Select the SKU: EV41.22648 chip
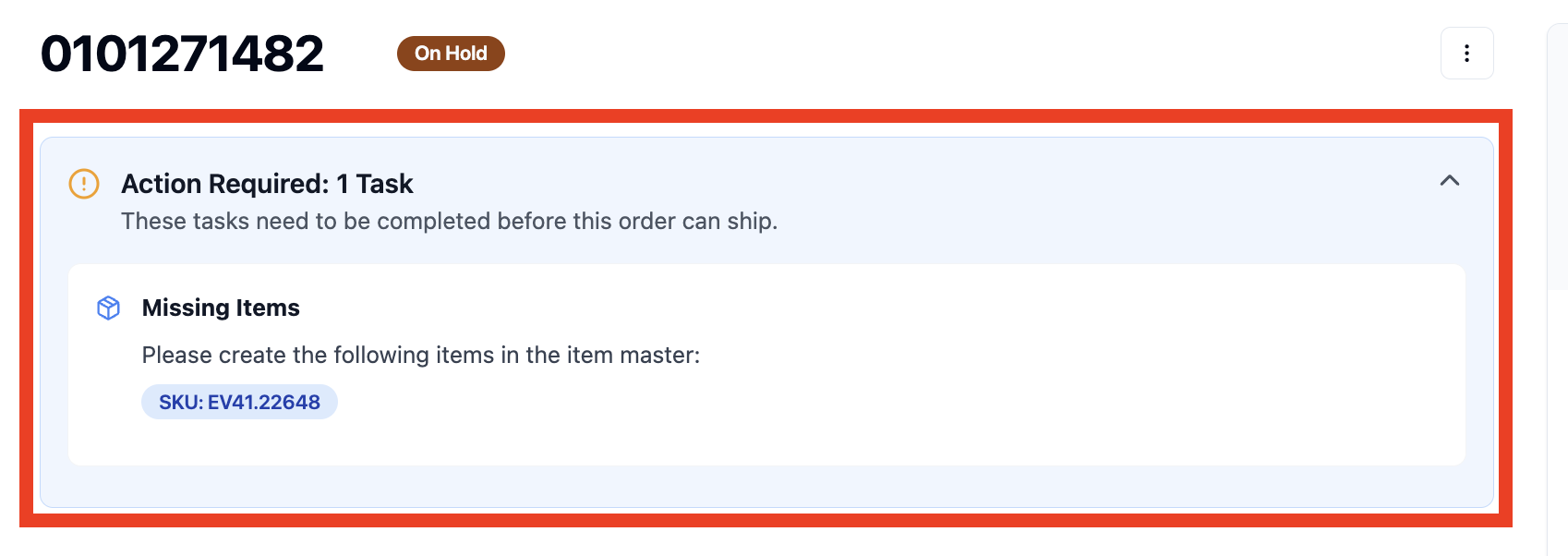1568x556 pixels. (x=239, y=402)
